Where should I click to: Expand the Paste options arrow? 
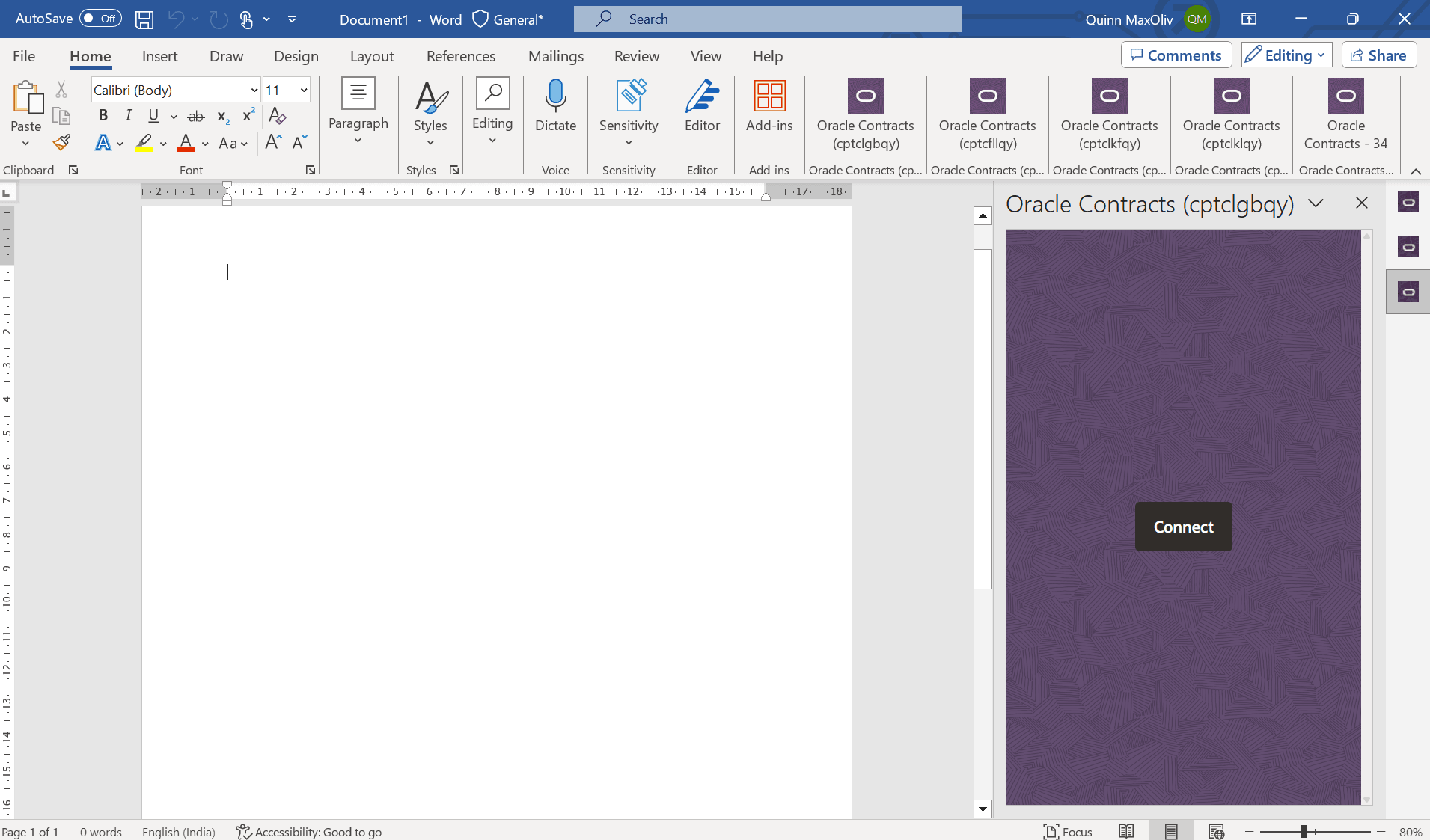26,143
